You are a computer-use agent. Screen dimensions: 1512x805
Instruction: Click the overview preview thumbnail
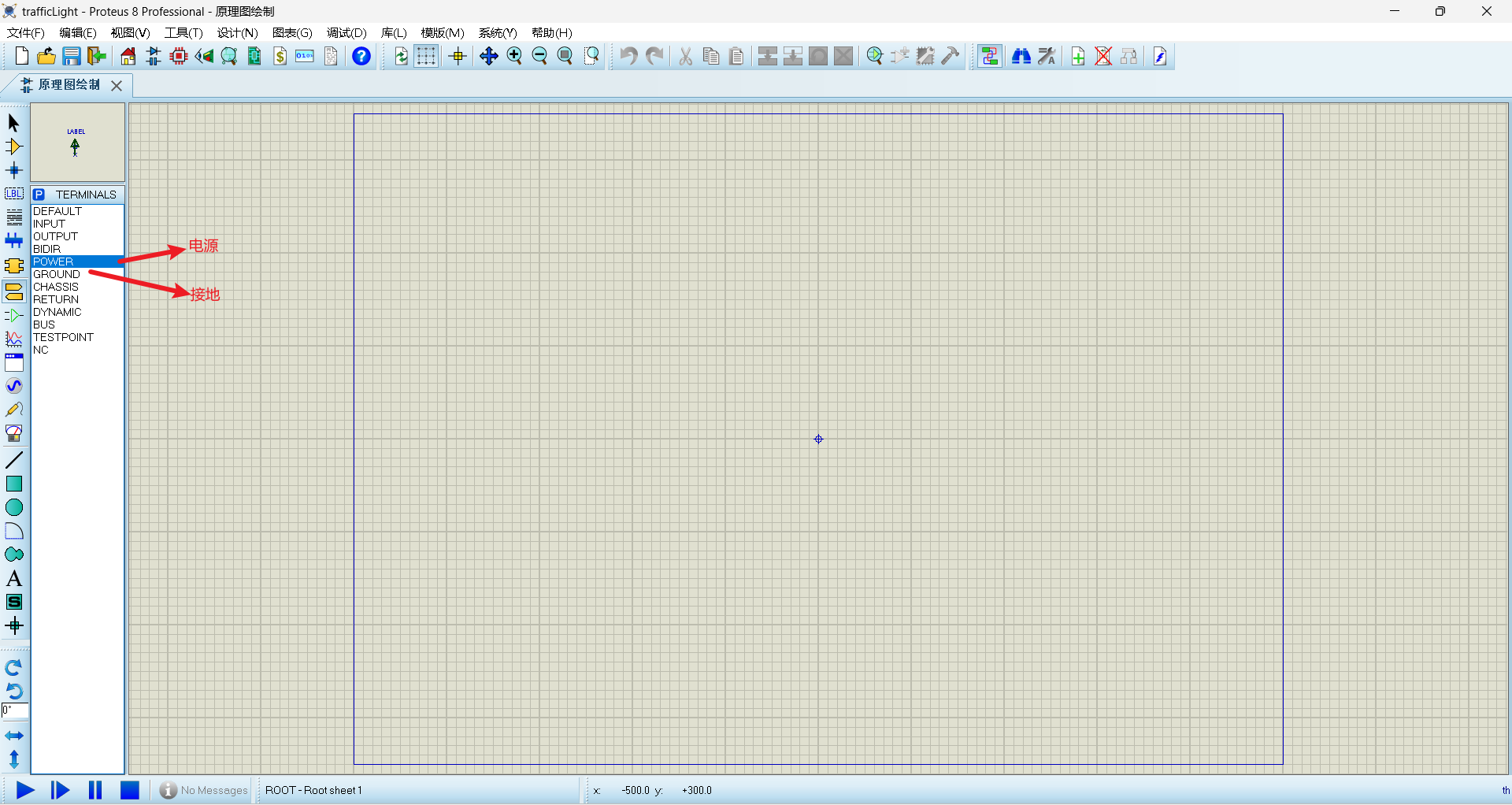click(x=77, y=143)
